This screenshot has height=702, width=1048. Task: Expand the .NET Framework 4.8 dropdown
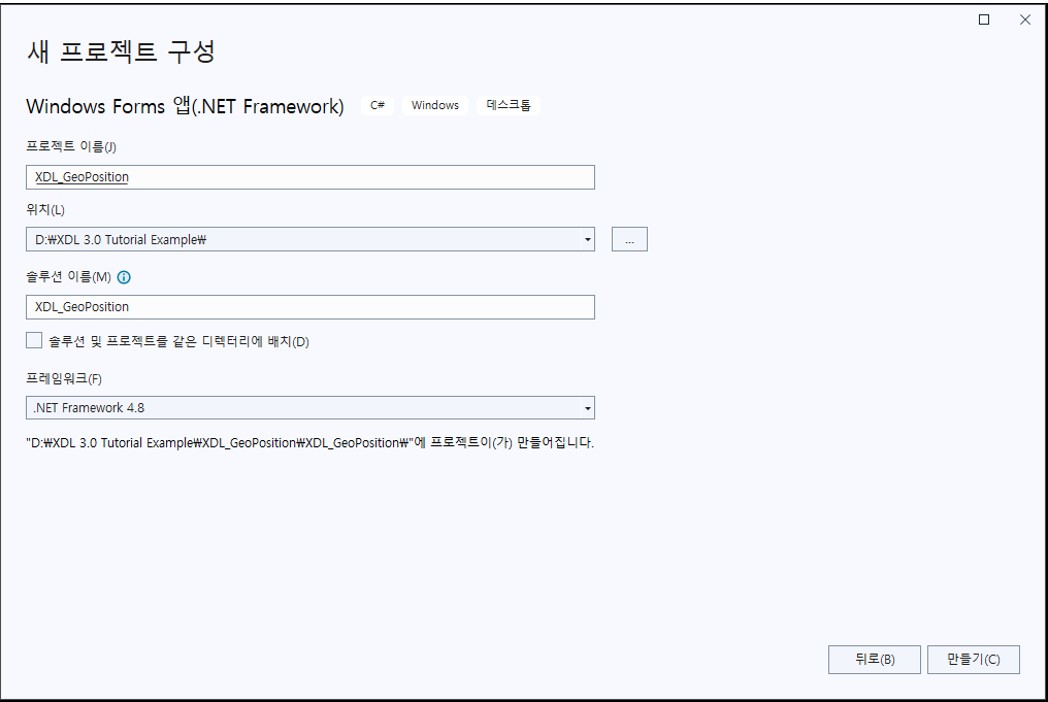point(587,408)
